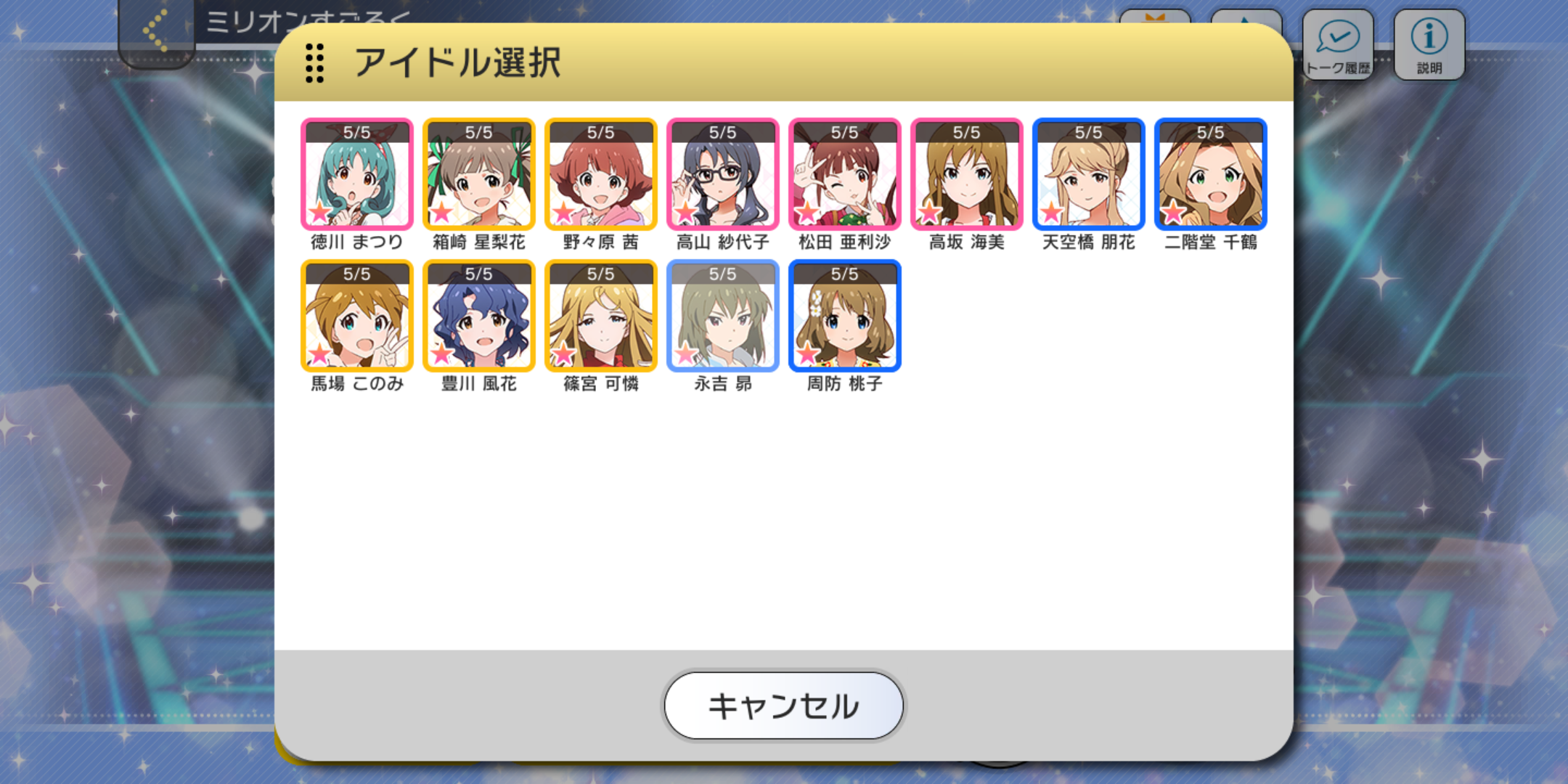The height and width of the screenshot is (784, 1568).
Task: Click the アイドル選択 dialog title
Action: 457,62
